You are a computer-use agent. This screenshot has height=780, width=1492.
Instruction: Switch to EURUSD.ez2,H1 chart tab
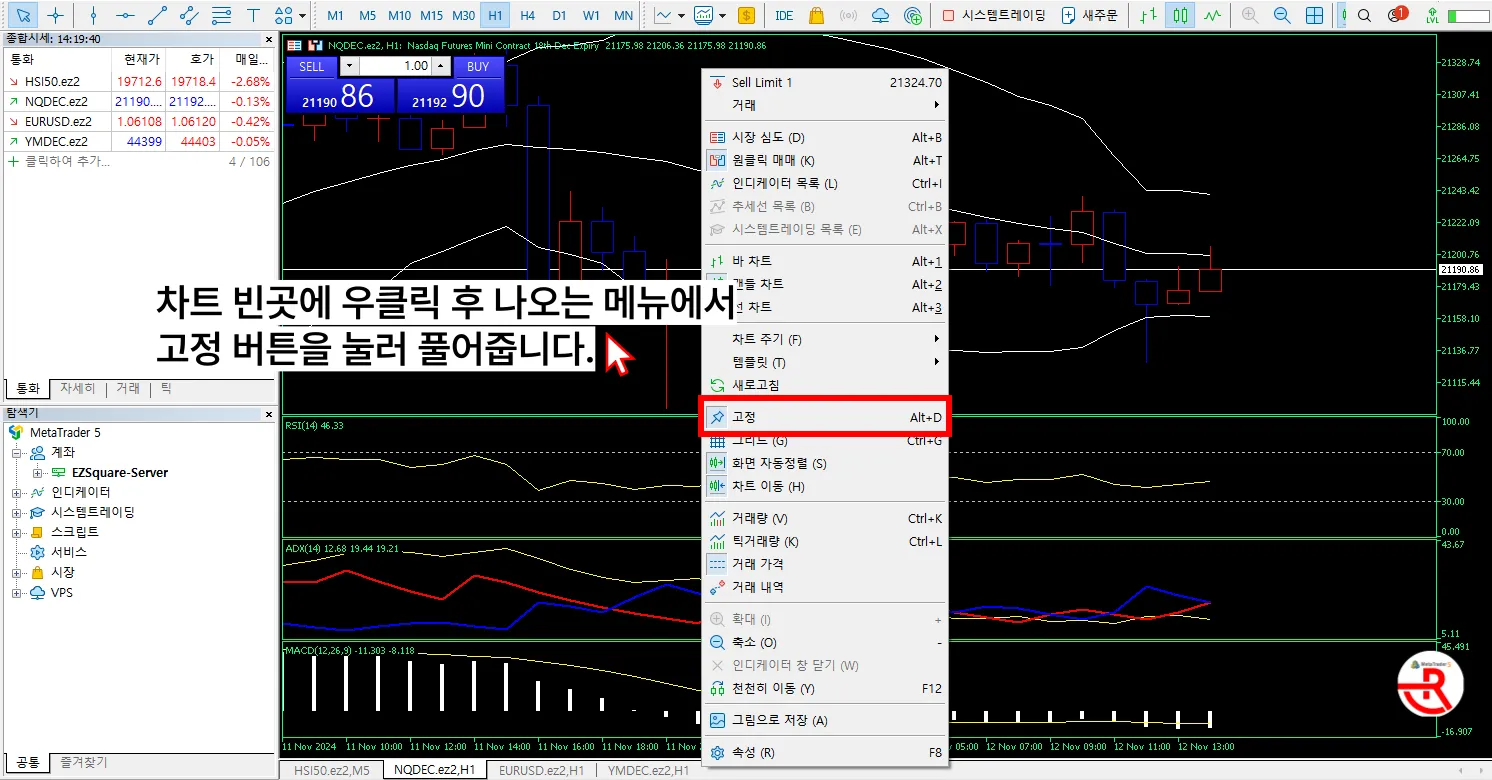(541, 771)
